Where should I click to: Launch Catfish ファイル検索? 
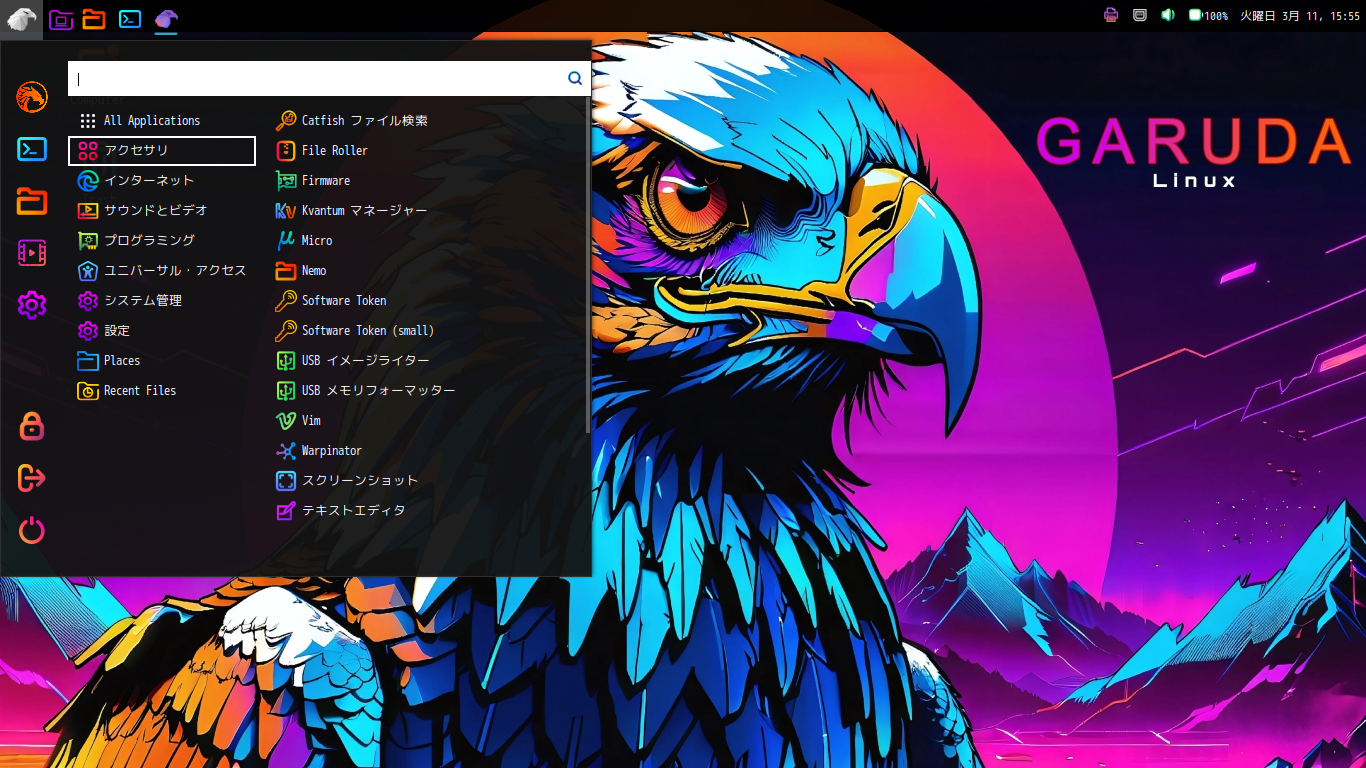point(427,120)
